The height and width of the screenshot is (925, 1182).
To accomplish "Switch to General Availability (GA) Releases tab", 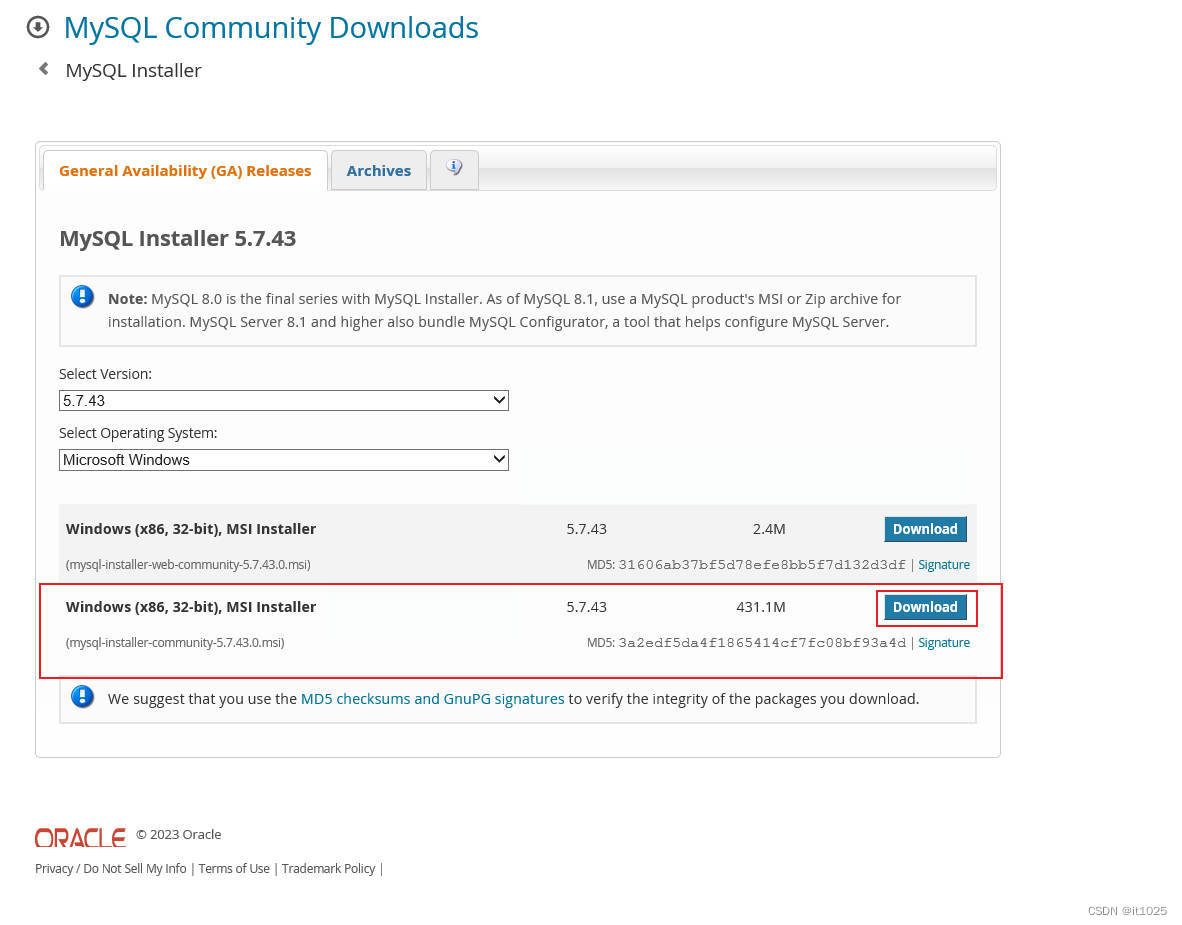I will coord(185,170).
